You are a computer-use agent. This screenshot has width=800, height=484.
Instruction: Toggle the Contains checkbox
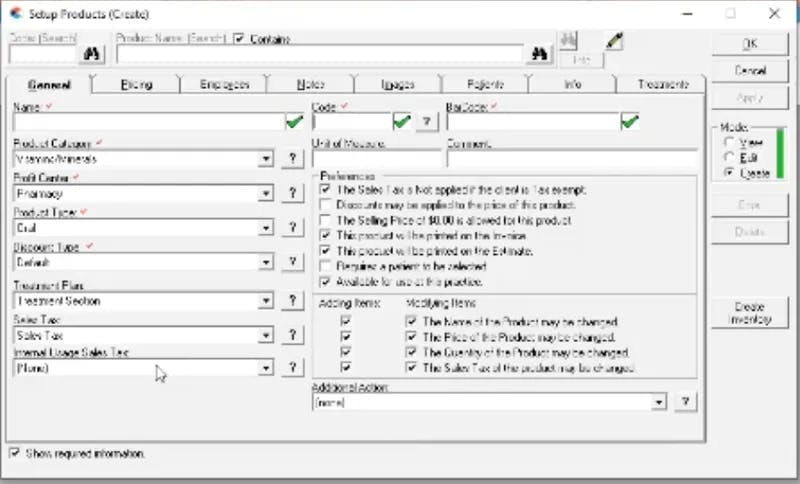[239, 39]
